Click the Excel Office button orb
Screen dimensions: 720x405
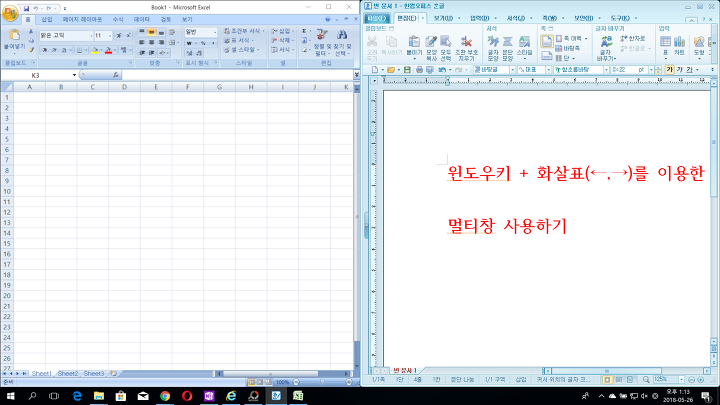pyautogui.click(x=10, y=13)
